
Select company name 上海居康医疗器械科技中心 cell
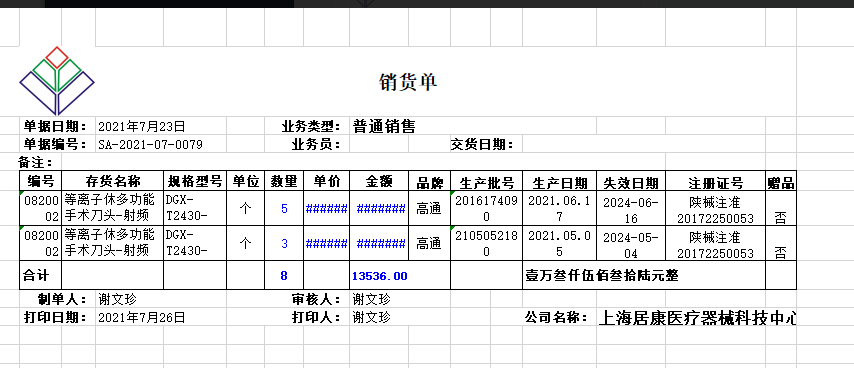(697, 317)
